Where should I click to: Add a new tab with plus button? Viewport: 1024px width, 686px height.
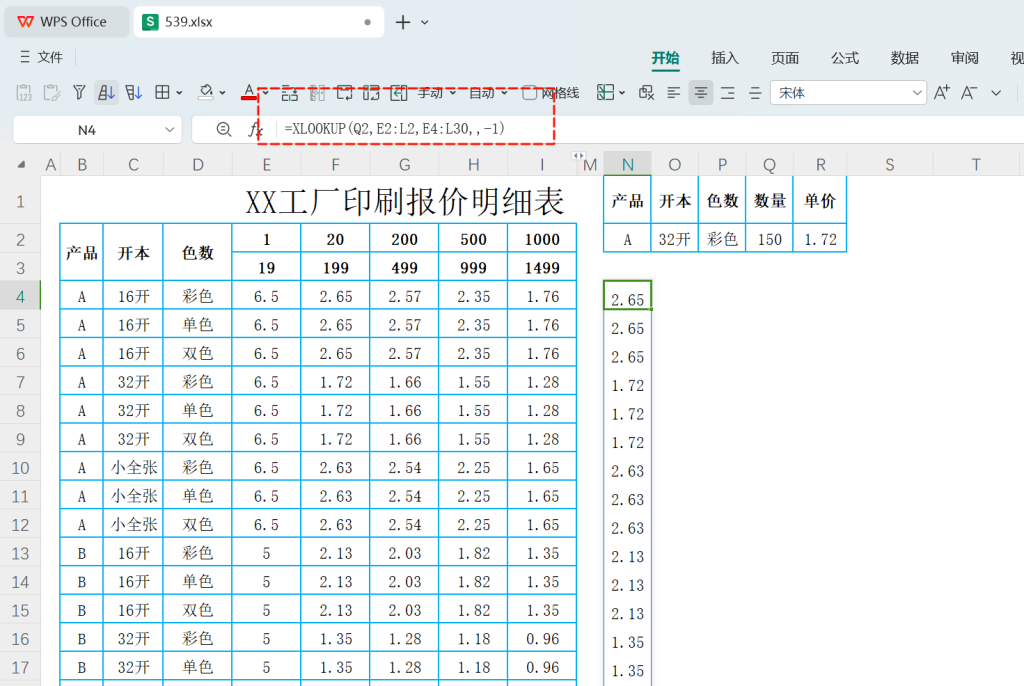tap(403, 22)
